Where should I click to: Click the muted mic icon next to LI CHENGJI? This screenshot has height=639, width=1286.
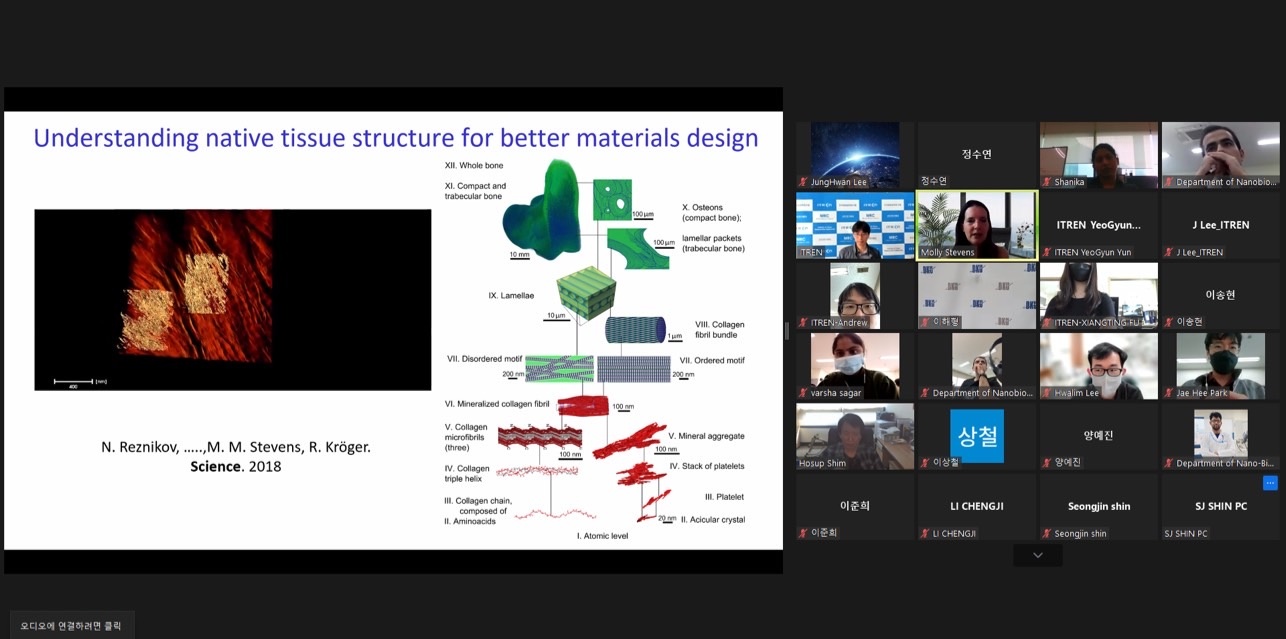pyautogui.click(x=925, y=533)
